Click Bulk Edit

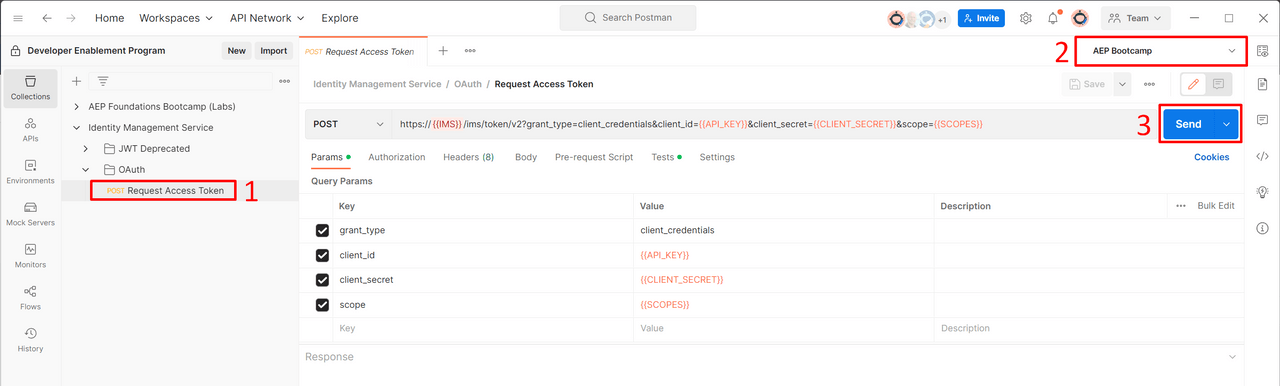pos(1216,205)
